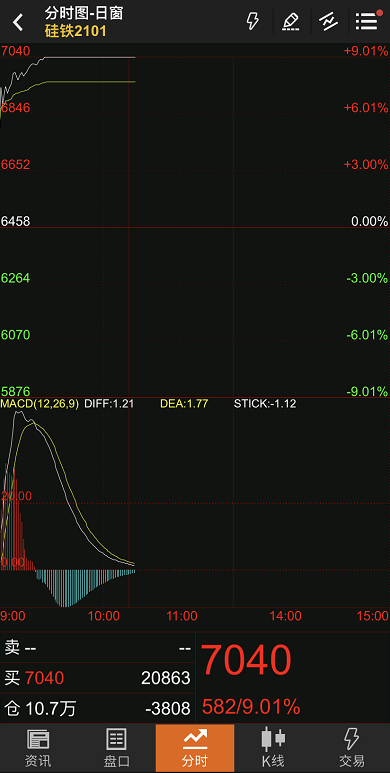Tap the 582/9.01% change value
Image resolution: width=390 pixels, height=773 pixels.
pos(251,707)
